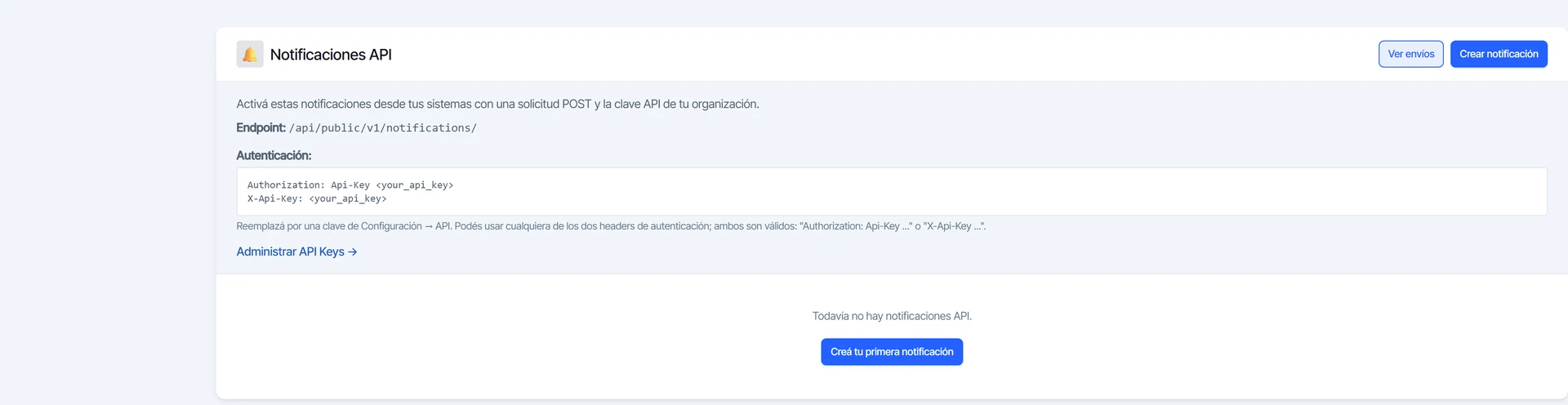Open the Ver envíos button
Viewport: 1568px width, 405px height.
pyautogui.click(x=1410, y=54)
